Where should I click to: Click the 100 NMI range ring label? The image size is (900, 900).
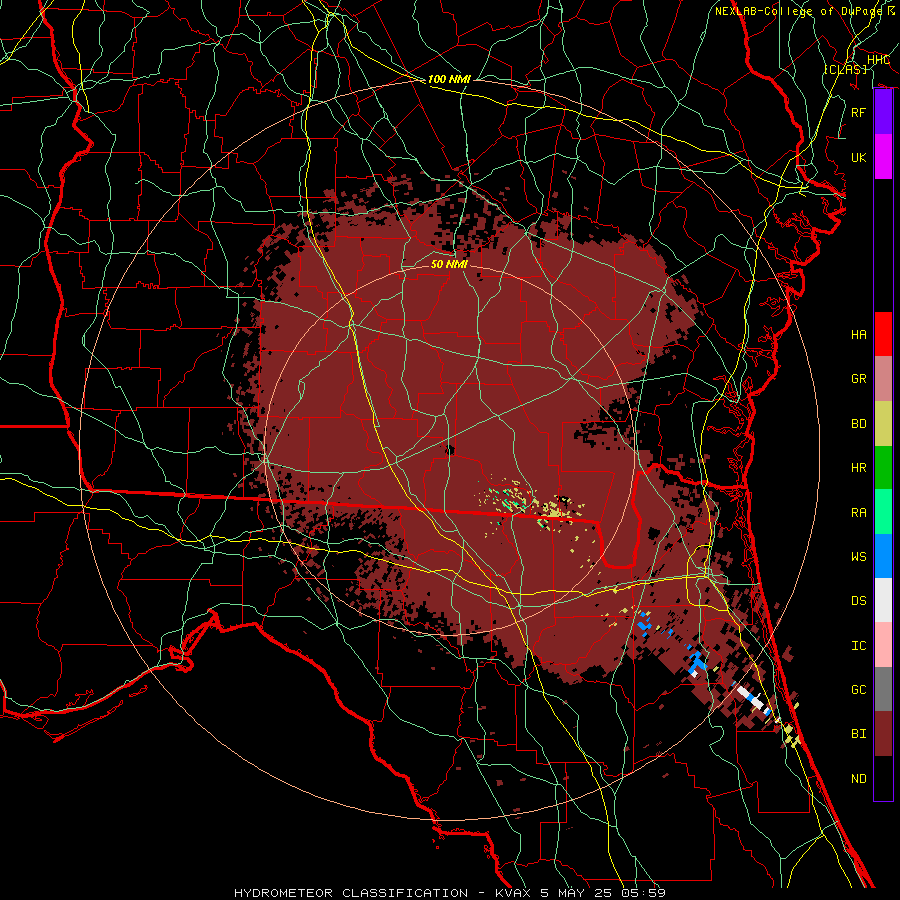point(449,79)
